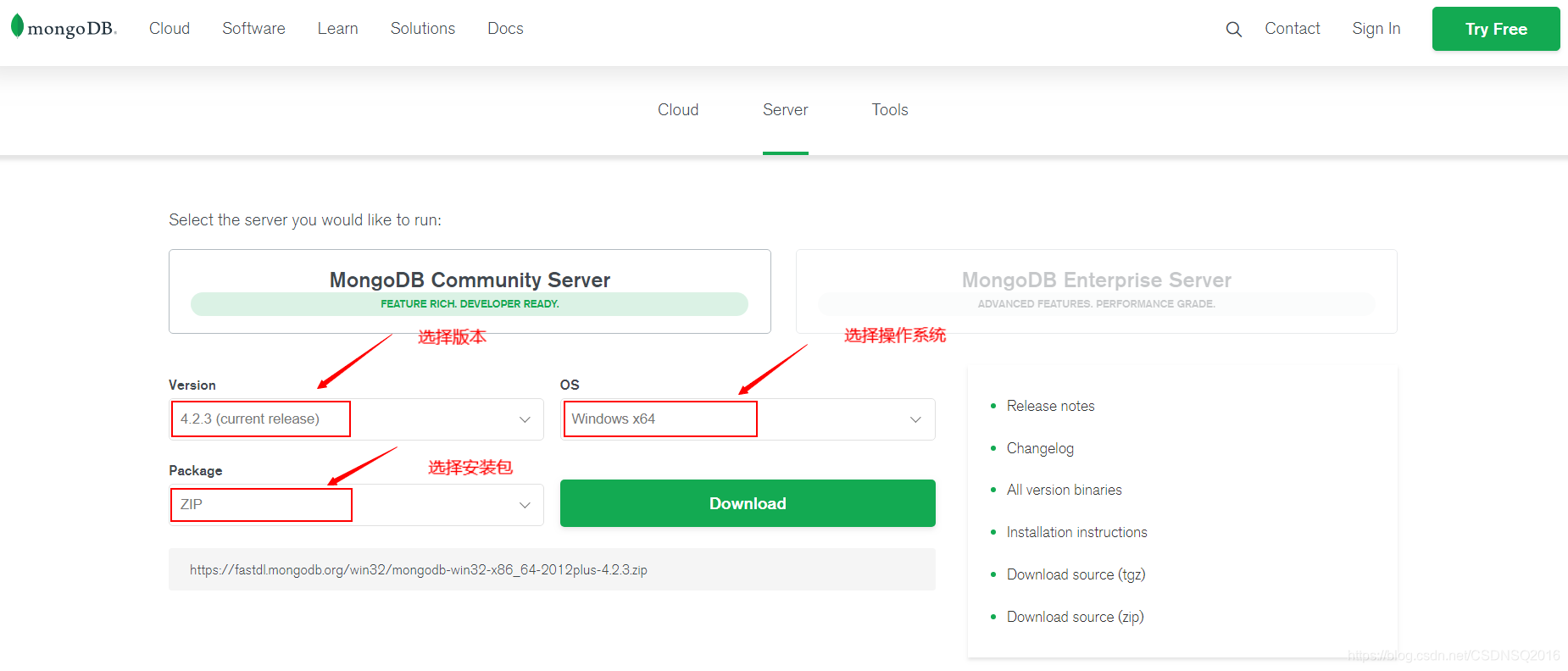Open the Installation instructions link
Screen dimensions: 1568x671
[x=1077, y=532]
